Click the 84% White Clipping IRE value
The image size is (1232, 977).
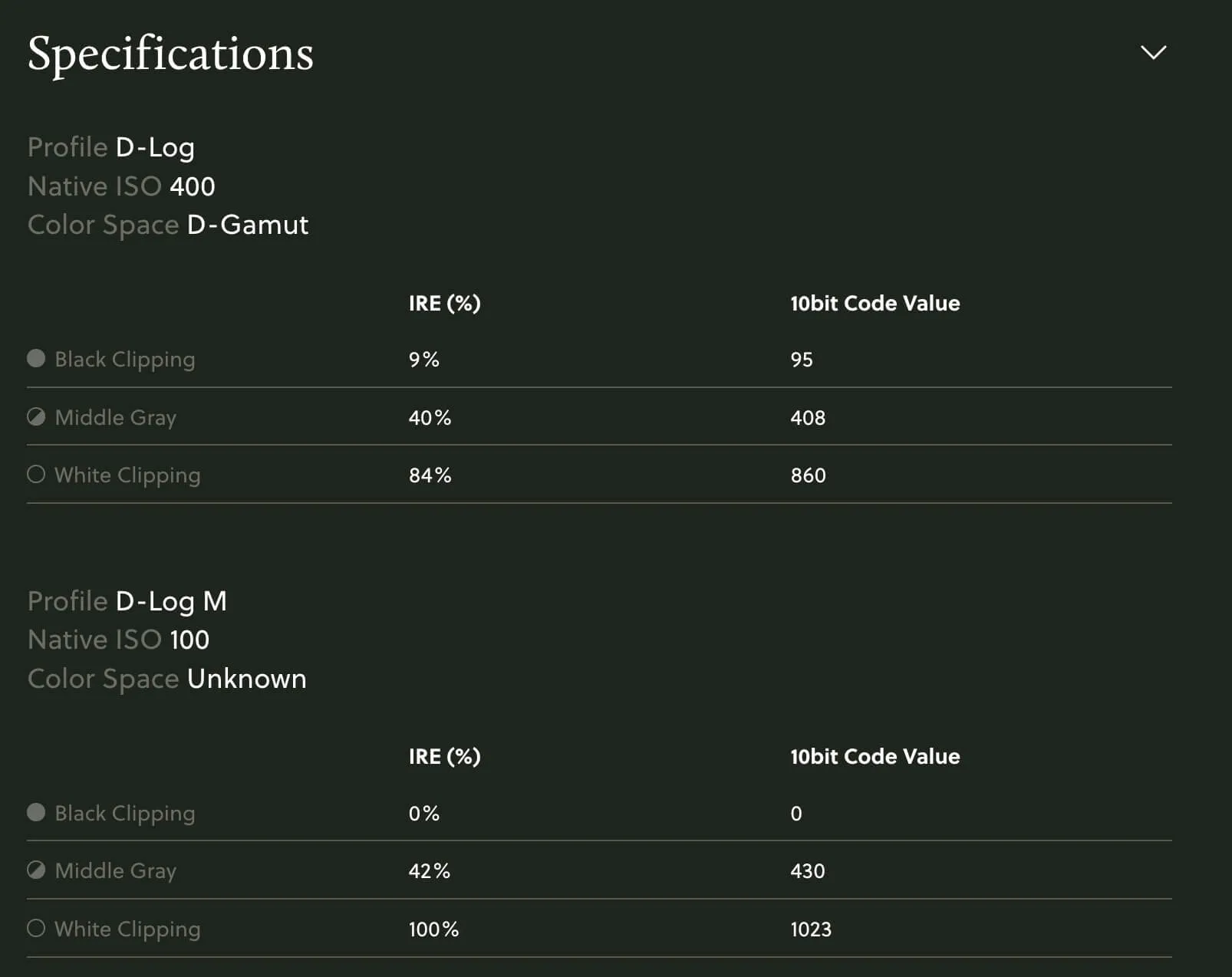[430, 475]
